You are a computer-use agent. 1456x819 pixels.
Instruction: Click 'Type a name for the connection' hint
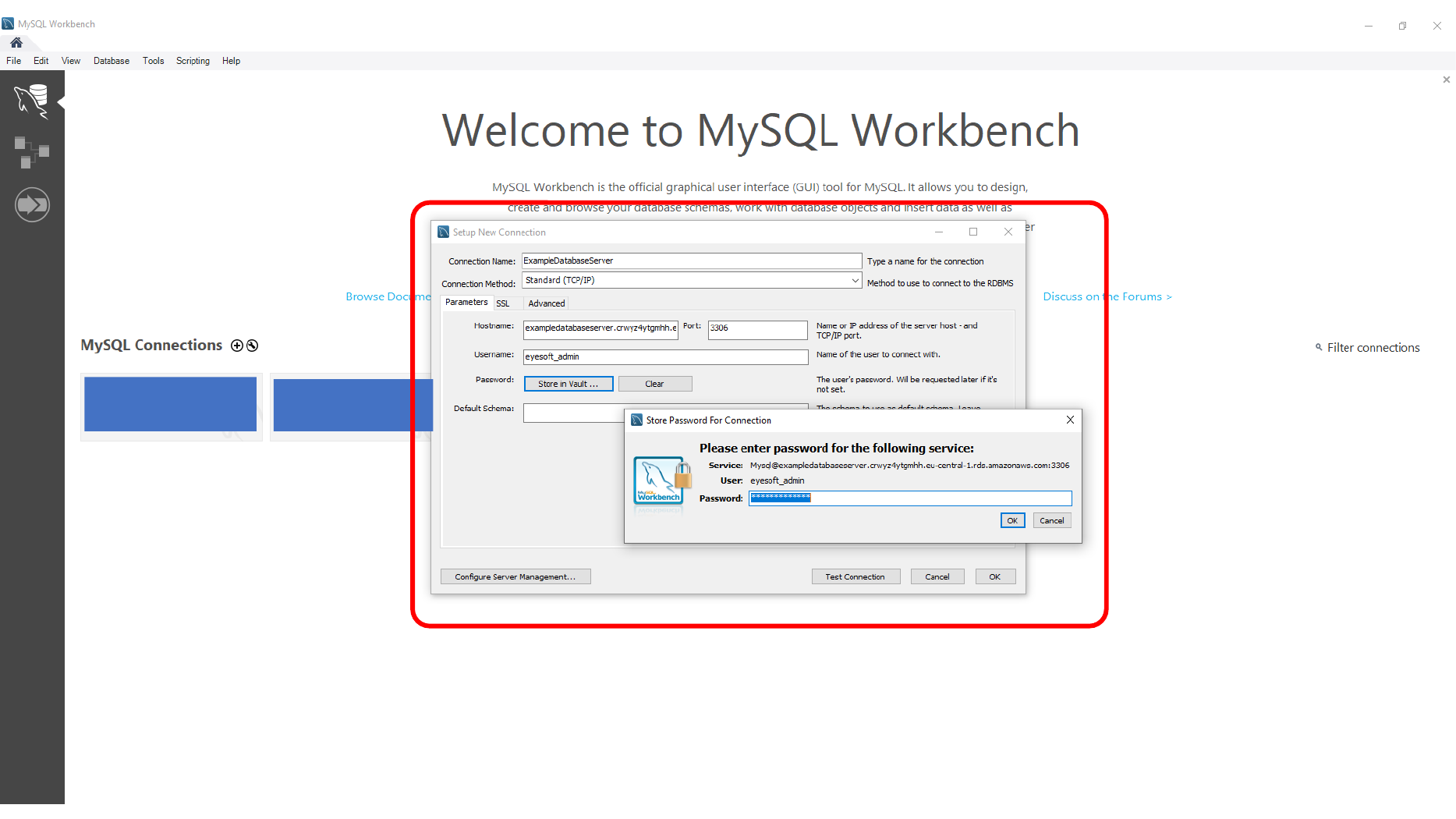[x=926, y=261]
